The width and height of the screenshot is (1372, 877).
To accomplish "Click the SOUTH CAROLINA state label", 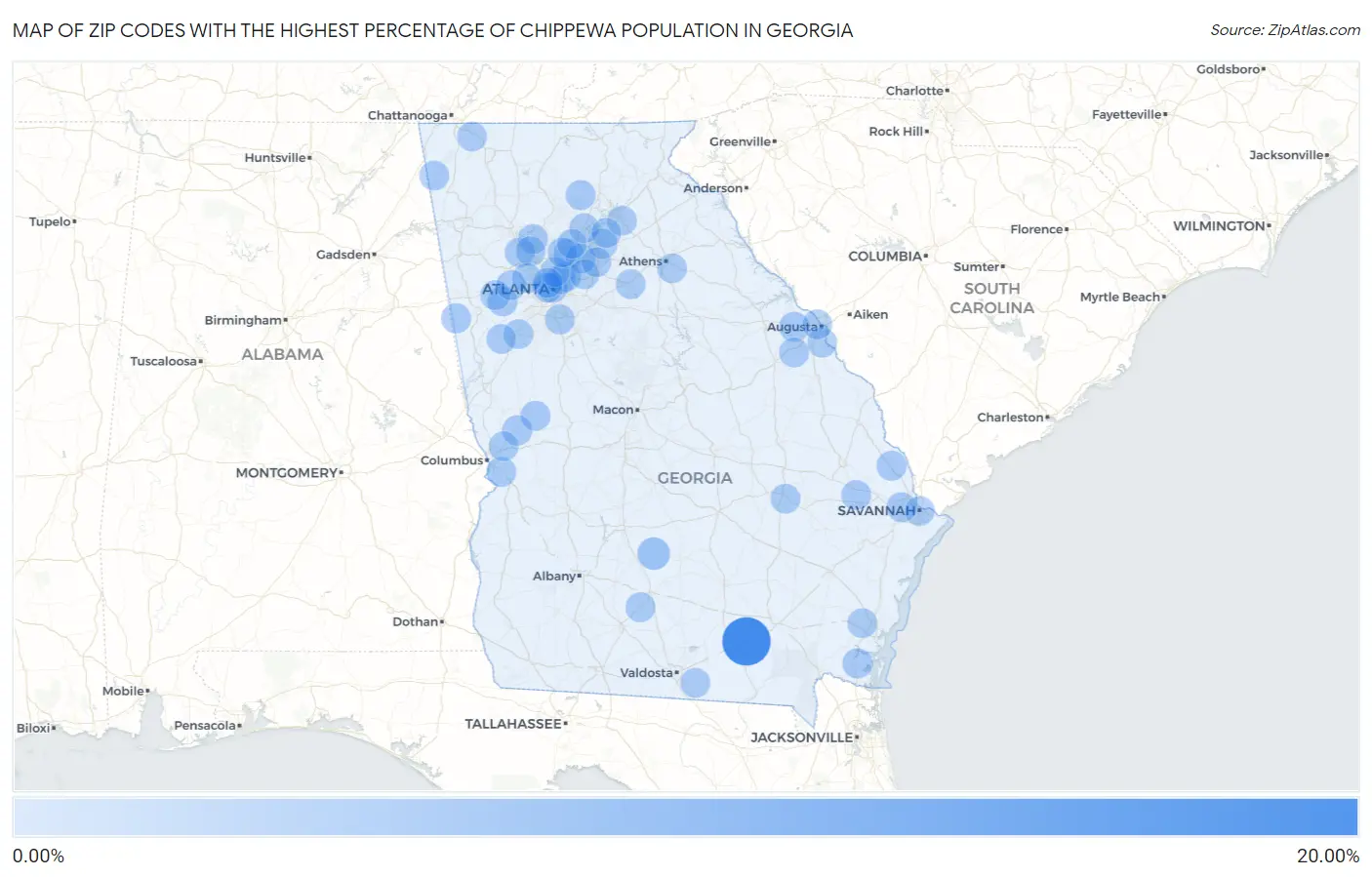I will 991,299.
